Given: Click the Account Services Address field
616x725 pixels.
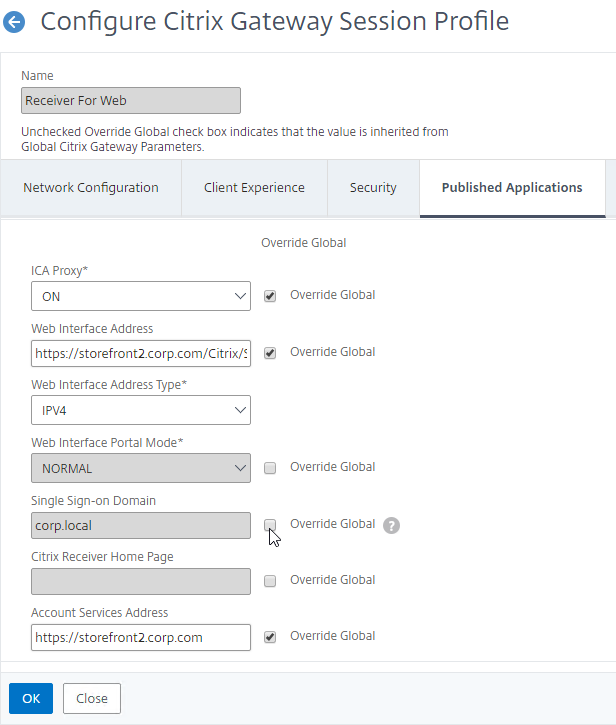Looking at the screenshot, I should click(x=141, y=637).
